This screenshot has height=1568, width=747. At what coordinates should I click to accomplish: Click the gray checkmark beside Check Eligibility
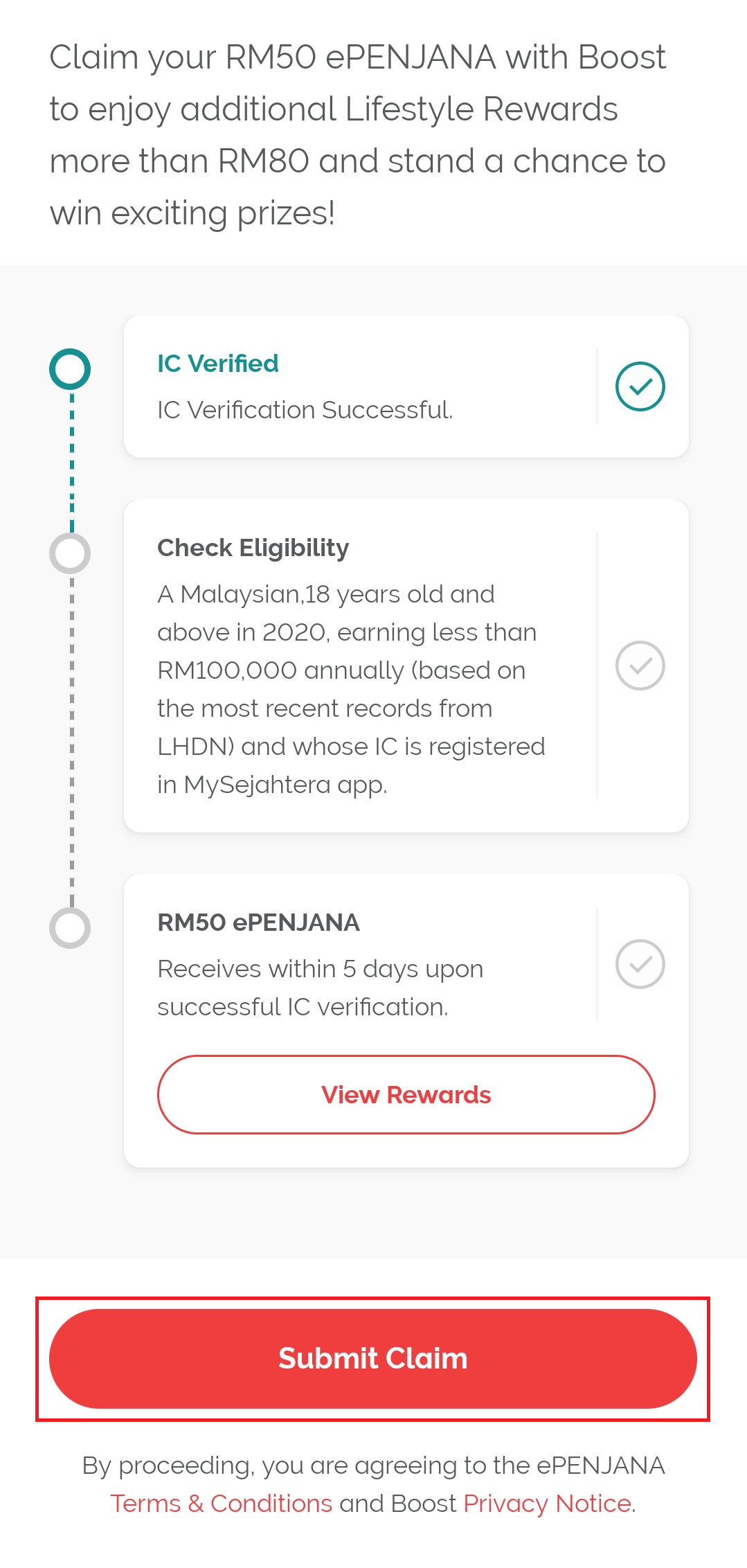(640, 666)
